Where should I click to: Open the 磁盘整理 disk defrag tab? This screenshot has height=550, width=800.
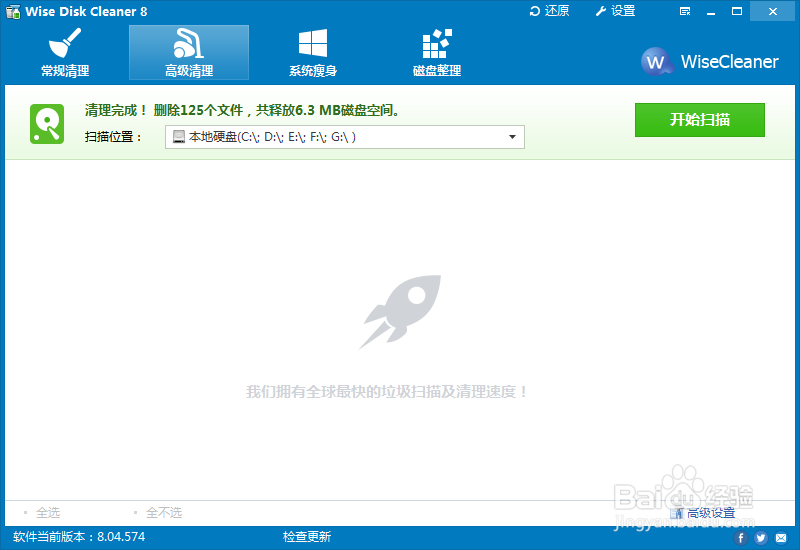(437, 53)
